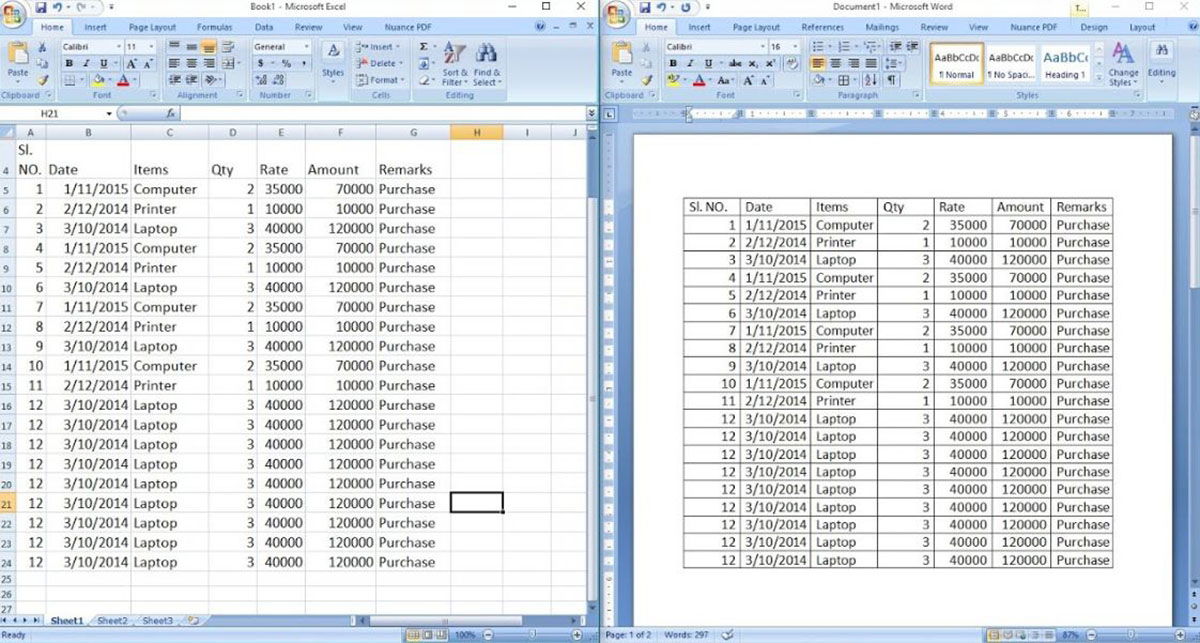
Task: Select the Format Painter in Excel
Action: coord(44,80)
